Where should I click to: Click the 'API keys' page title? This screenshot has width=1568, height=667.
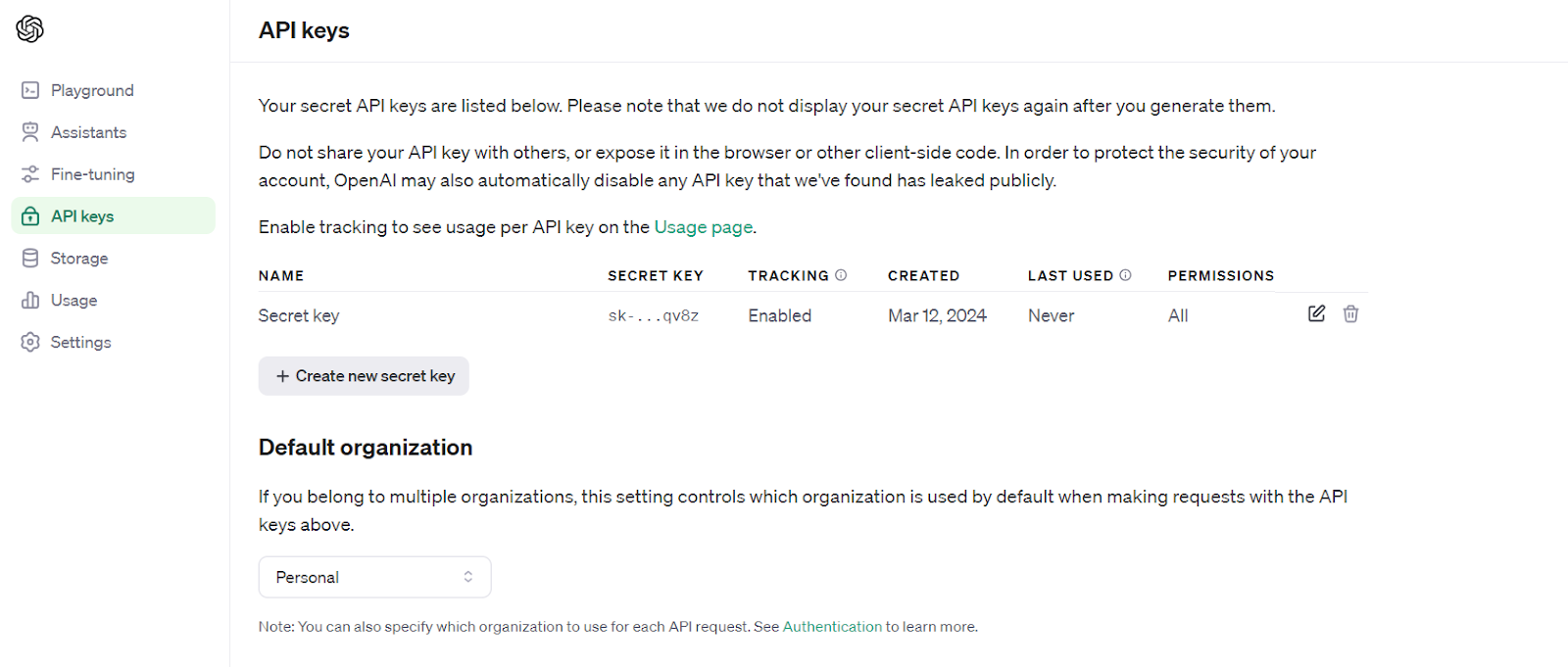[304, 30]
